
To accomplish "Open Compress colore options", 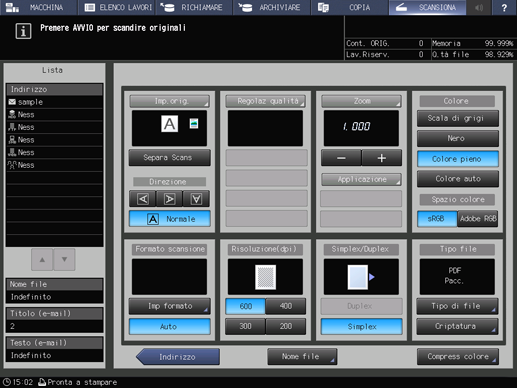I will click(x=458, y=357).
